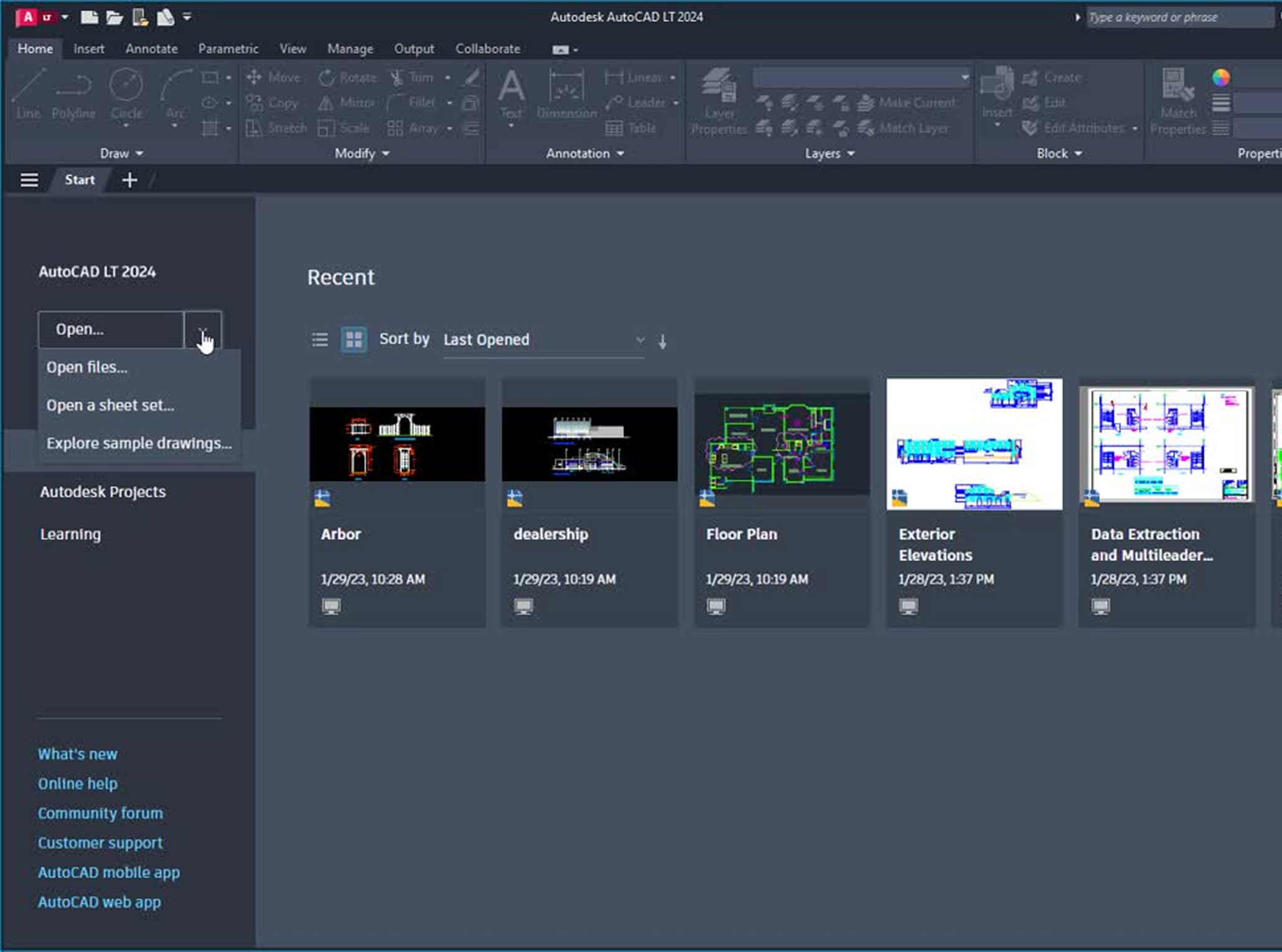Select the Text annotation tool
The height and width of the screenshot is (952, 1282).
coord(511,95)
